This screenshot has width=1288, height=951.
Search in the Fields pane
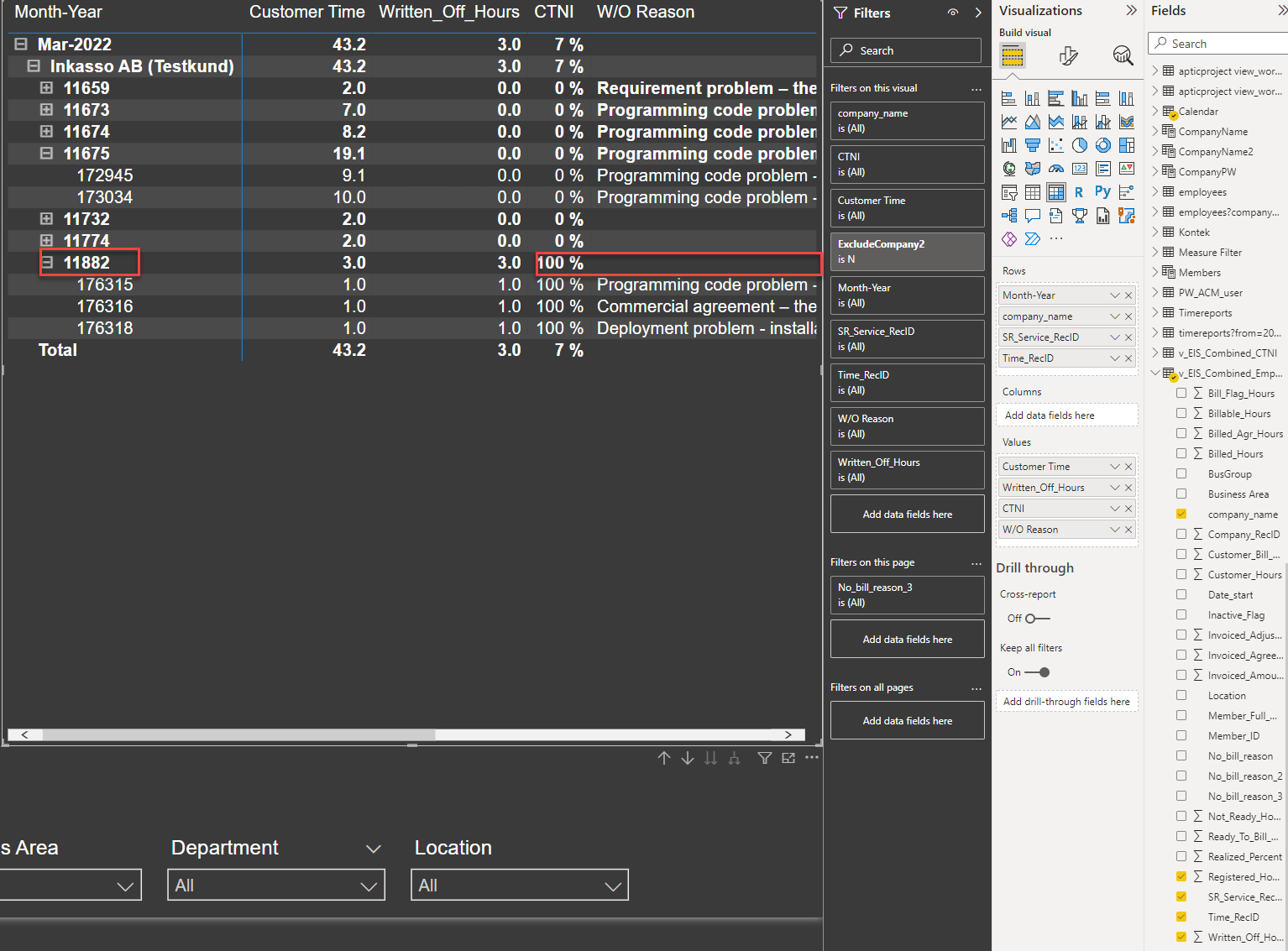[x=1218, y=44]
